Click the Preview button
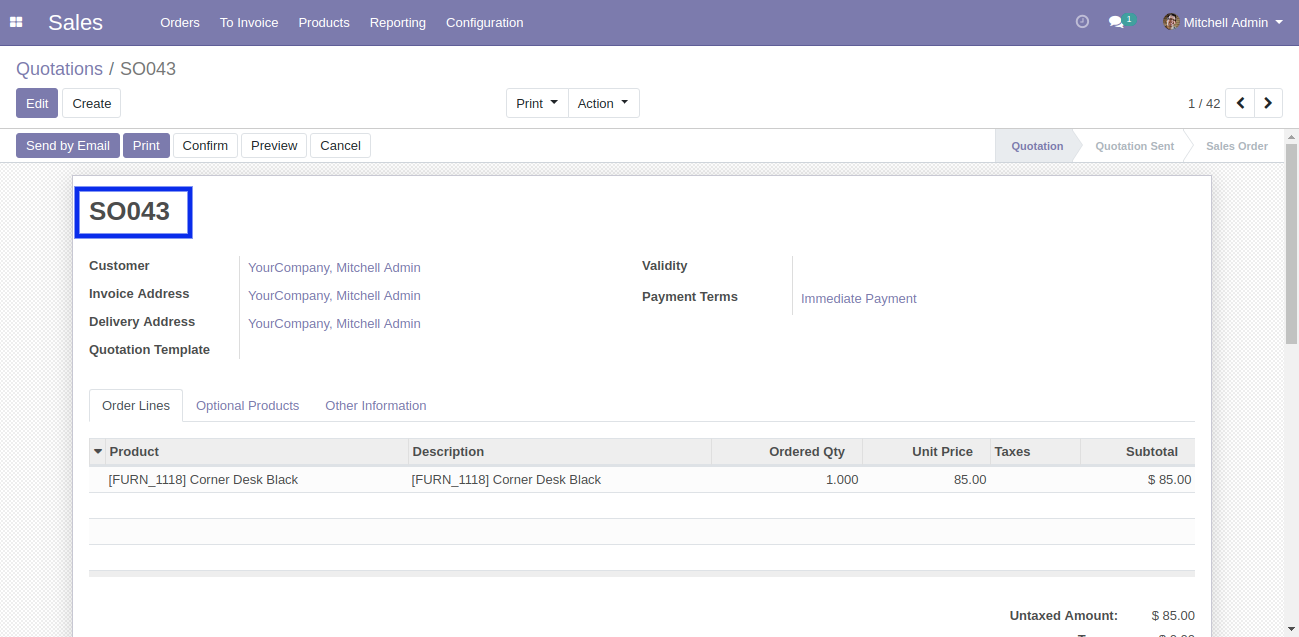This screenshot has width=1299, height=637. click(274, 146)
